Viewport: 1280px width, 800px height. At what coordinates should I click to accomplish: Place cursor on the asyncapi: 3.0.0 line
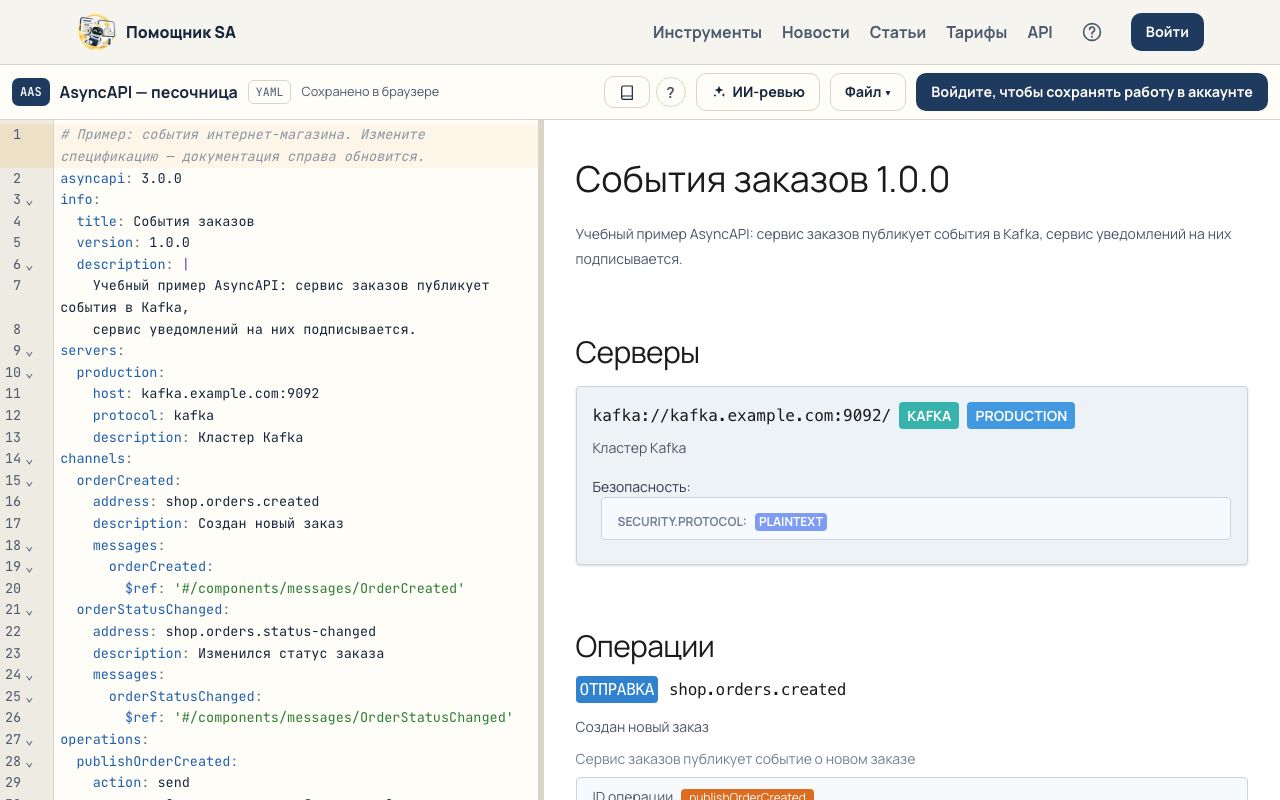click(x=121, y=178)
